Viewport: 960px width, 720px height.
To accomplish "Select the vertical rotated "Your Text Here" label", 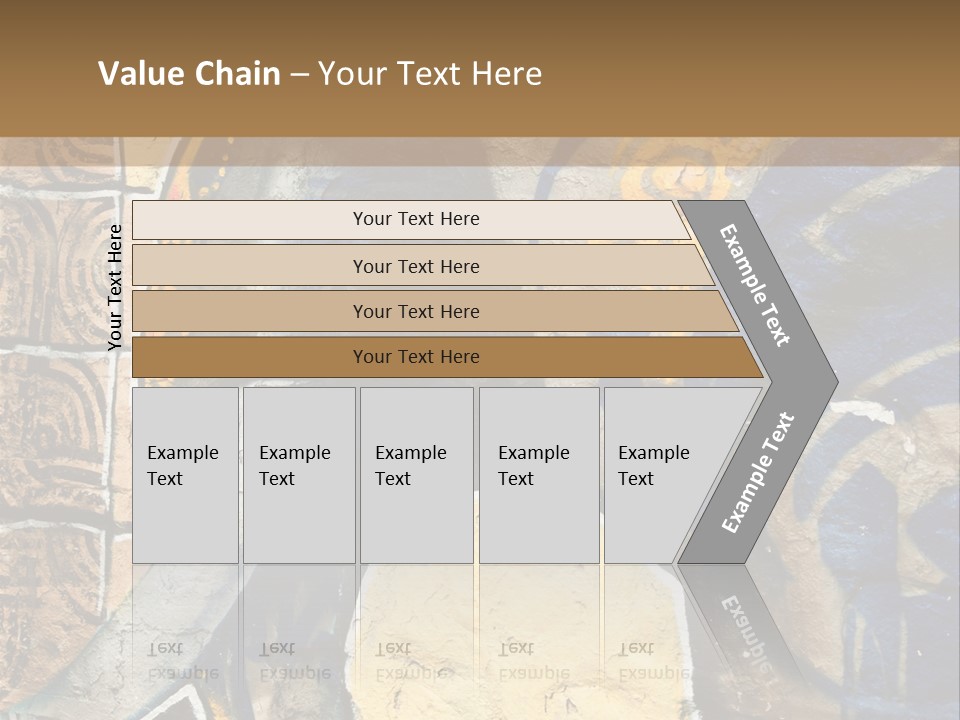I will tap(115, 287).
